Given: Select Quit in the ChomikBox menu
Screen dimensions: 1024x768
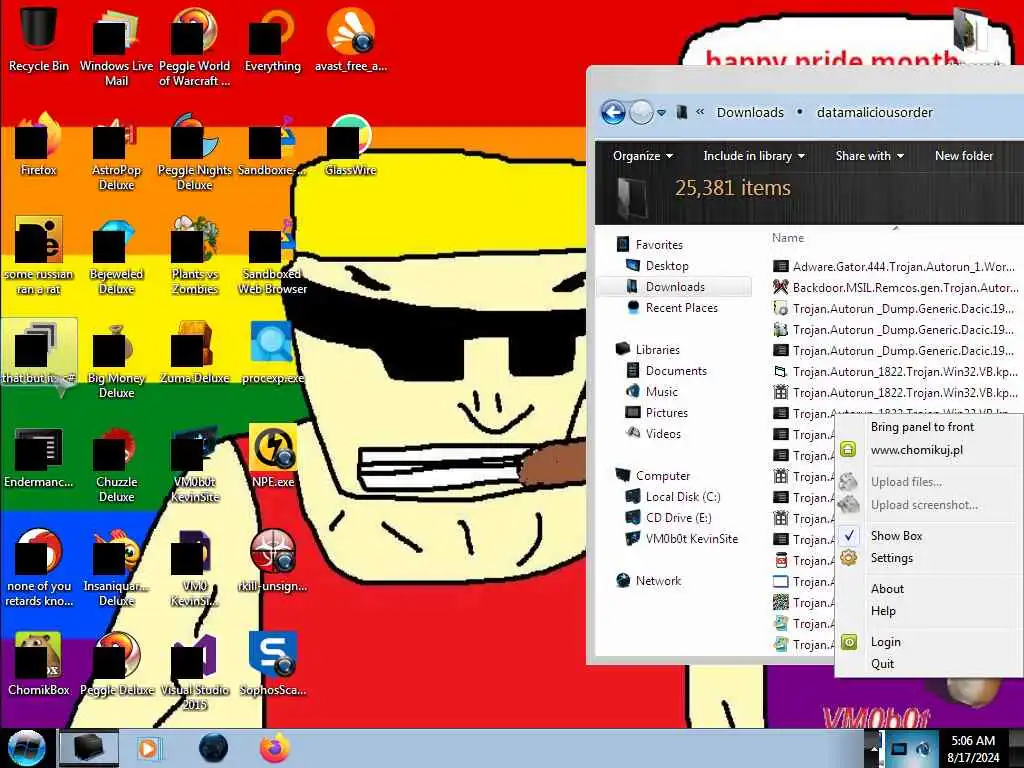Looking at the screenshot, I should click(882, 664).
